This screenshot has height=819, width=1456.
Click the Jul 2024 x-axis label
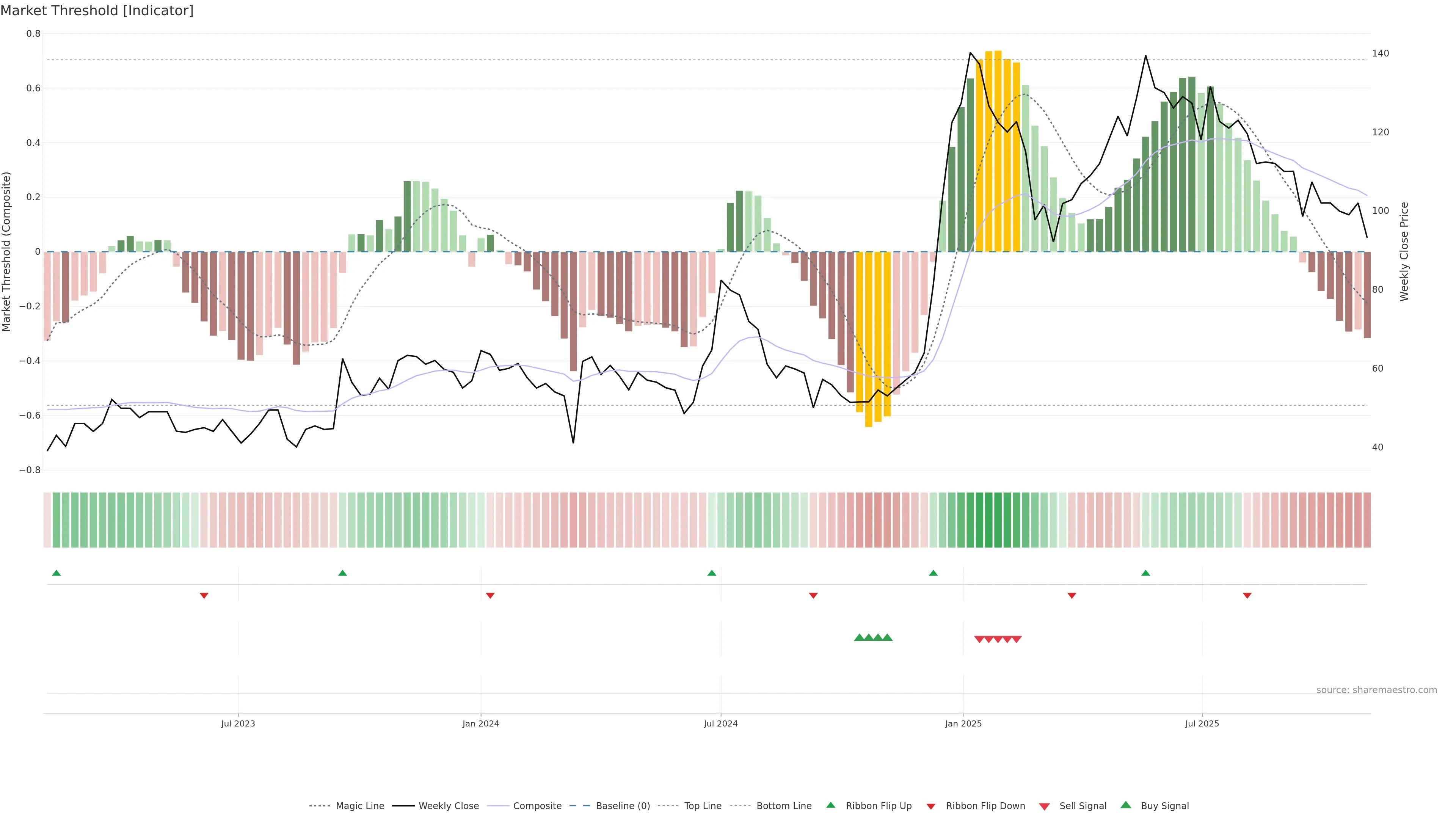point(720,723)
